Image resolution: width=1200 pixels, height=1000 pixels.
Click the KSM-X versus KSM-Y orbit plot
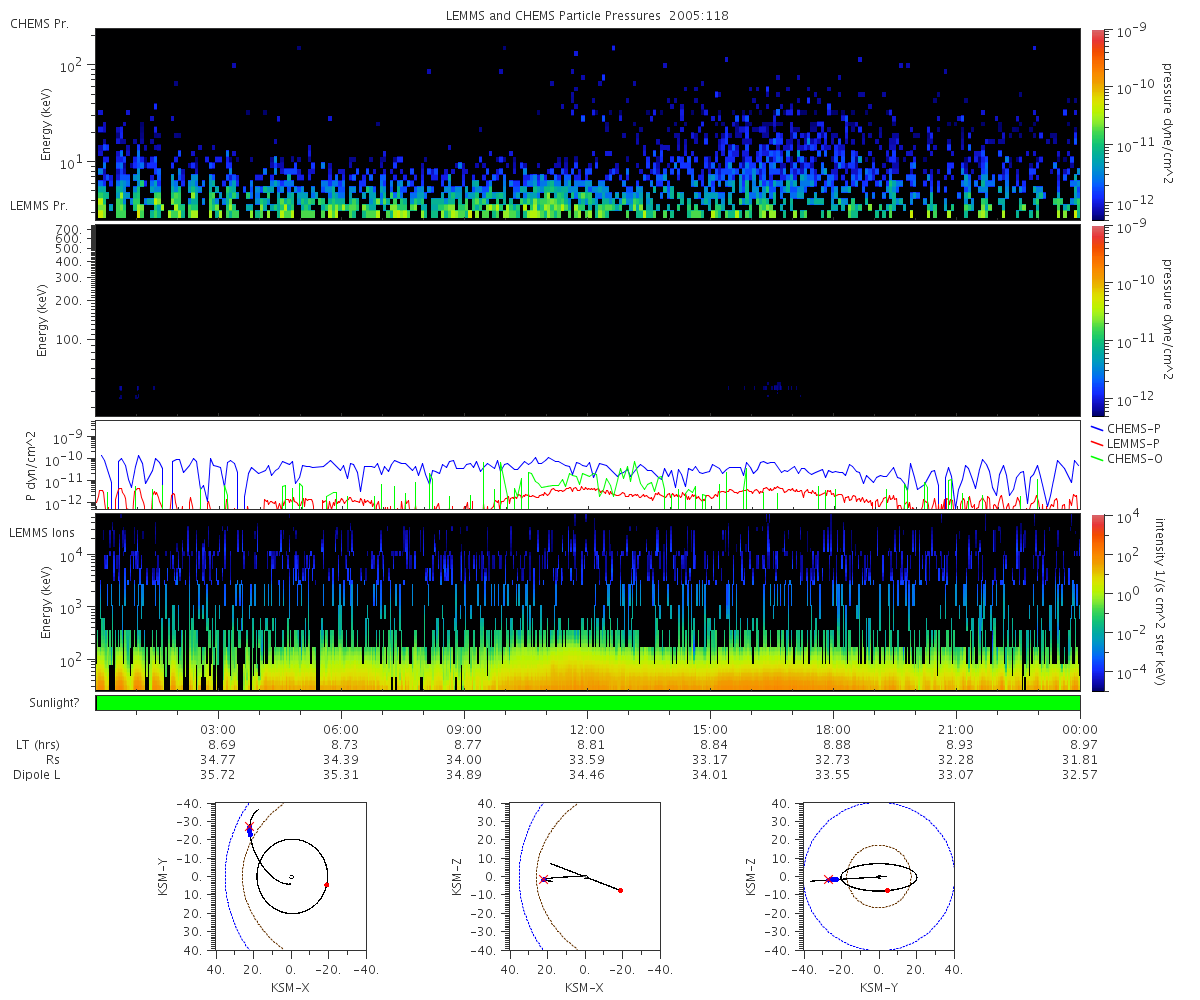click(x=290, y=876)
